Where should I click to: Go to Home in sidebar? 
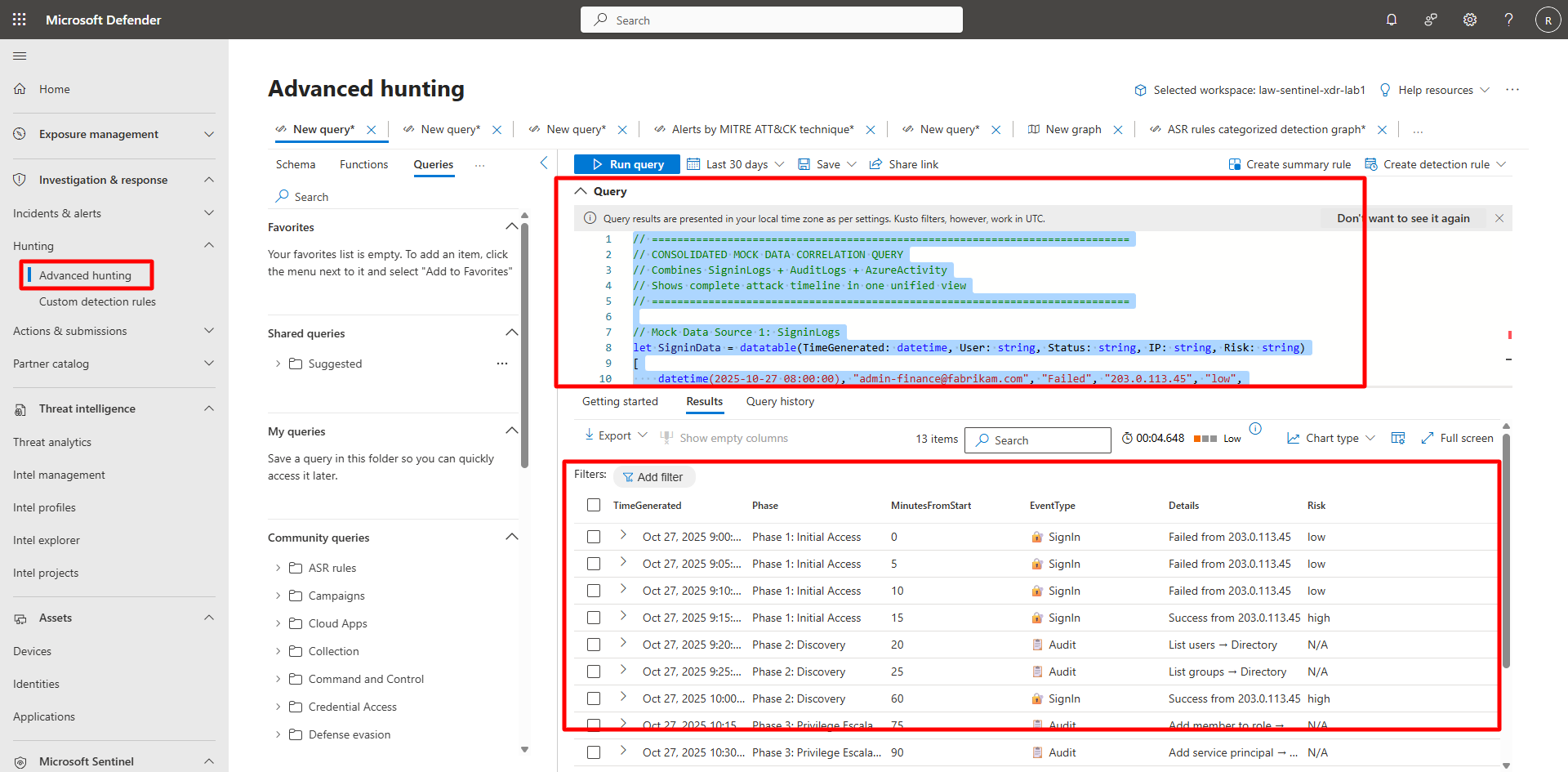tap(55, 89)
